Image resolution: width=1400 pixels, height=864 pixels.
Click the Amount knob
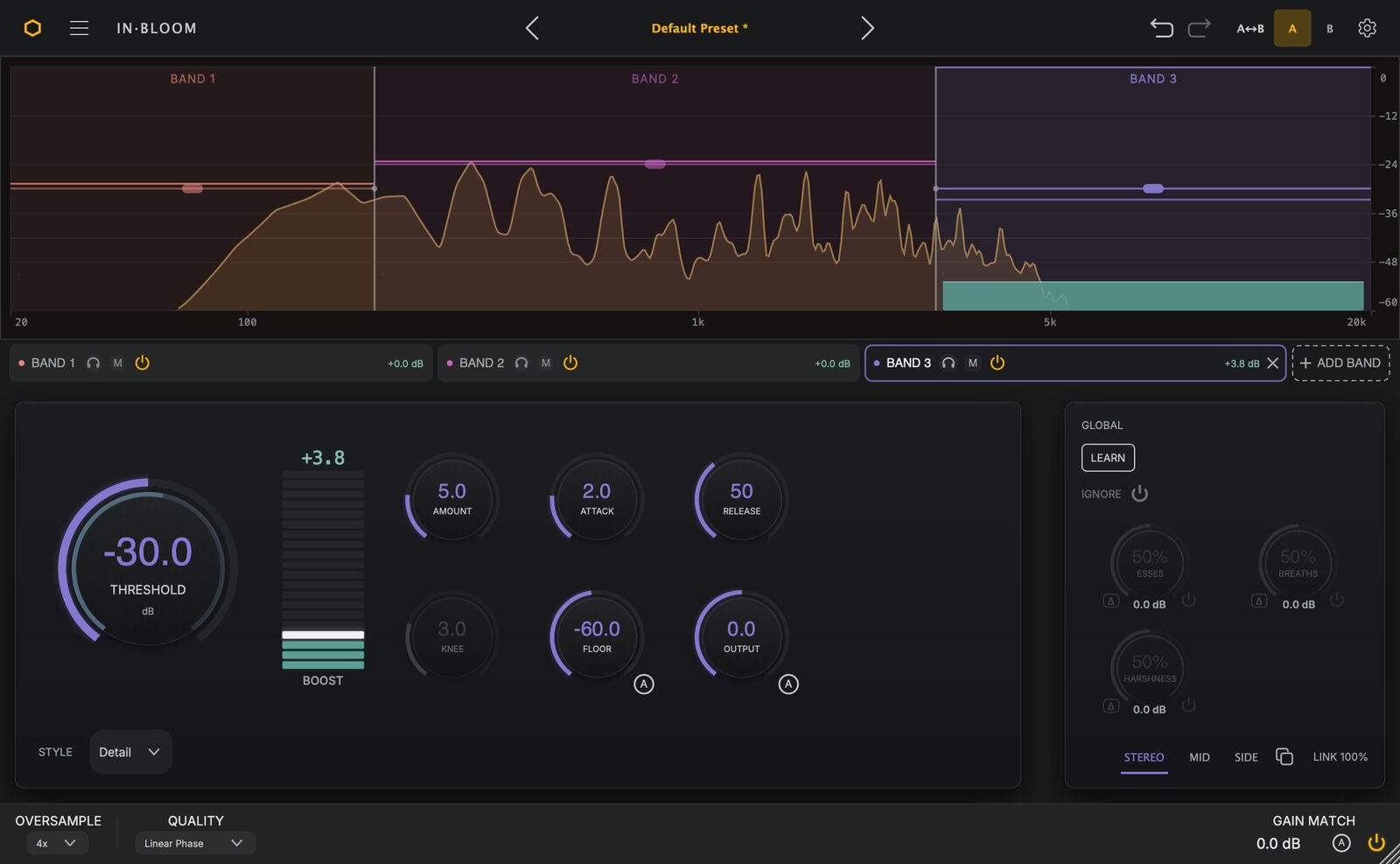coord(452,499)
